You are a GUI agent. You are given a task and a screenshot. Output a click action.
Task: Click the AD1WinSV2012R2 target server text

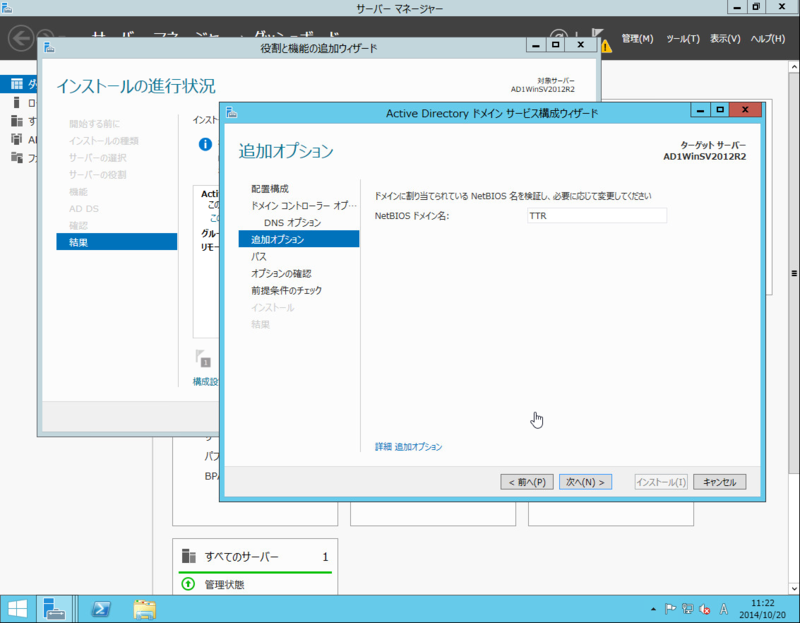pos(704,157)
